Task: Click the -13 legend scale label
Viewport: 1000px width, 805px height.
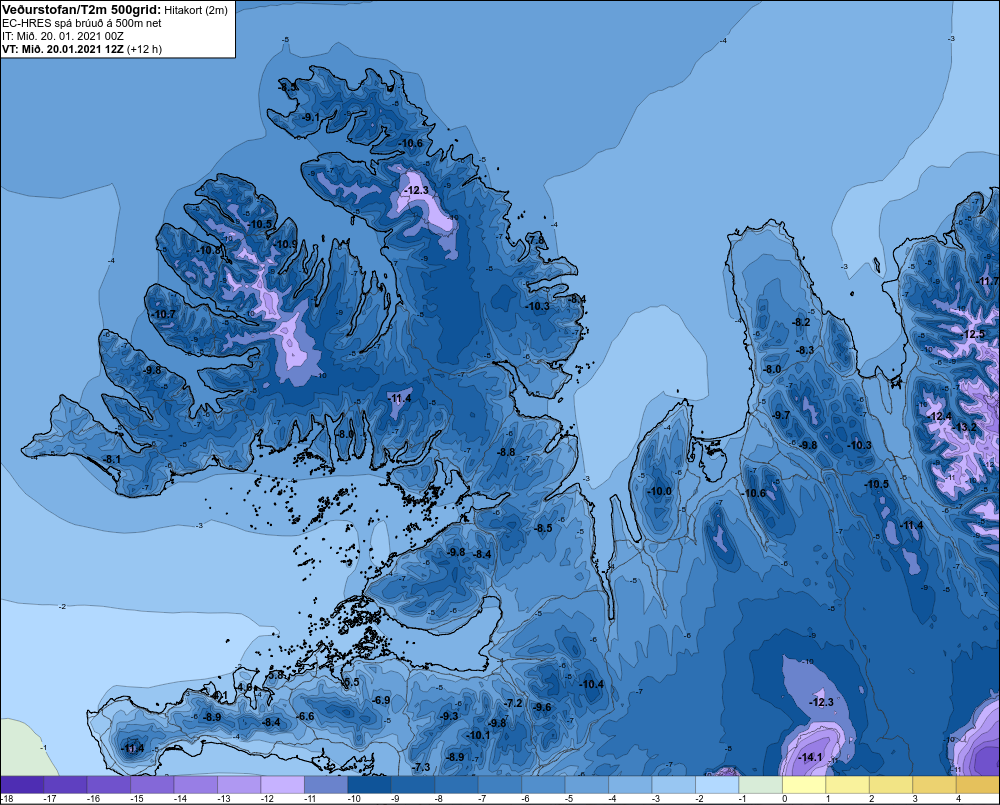Action: point(224,799)
